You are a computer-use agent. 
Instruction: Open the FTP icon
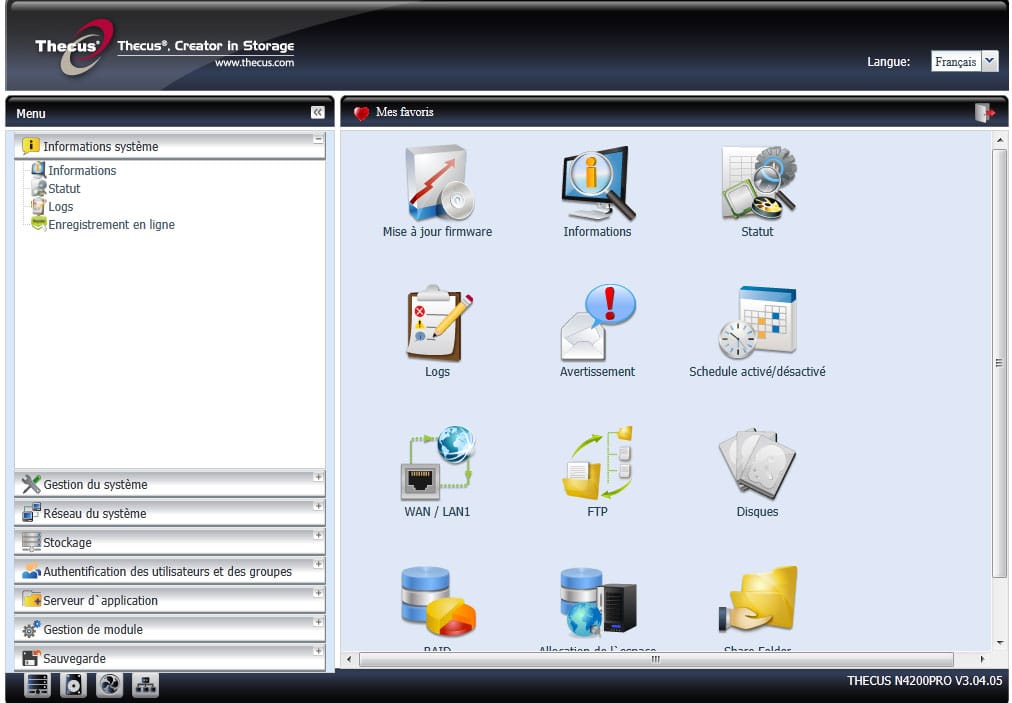click(598, 463)
